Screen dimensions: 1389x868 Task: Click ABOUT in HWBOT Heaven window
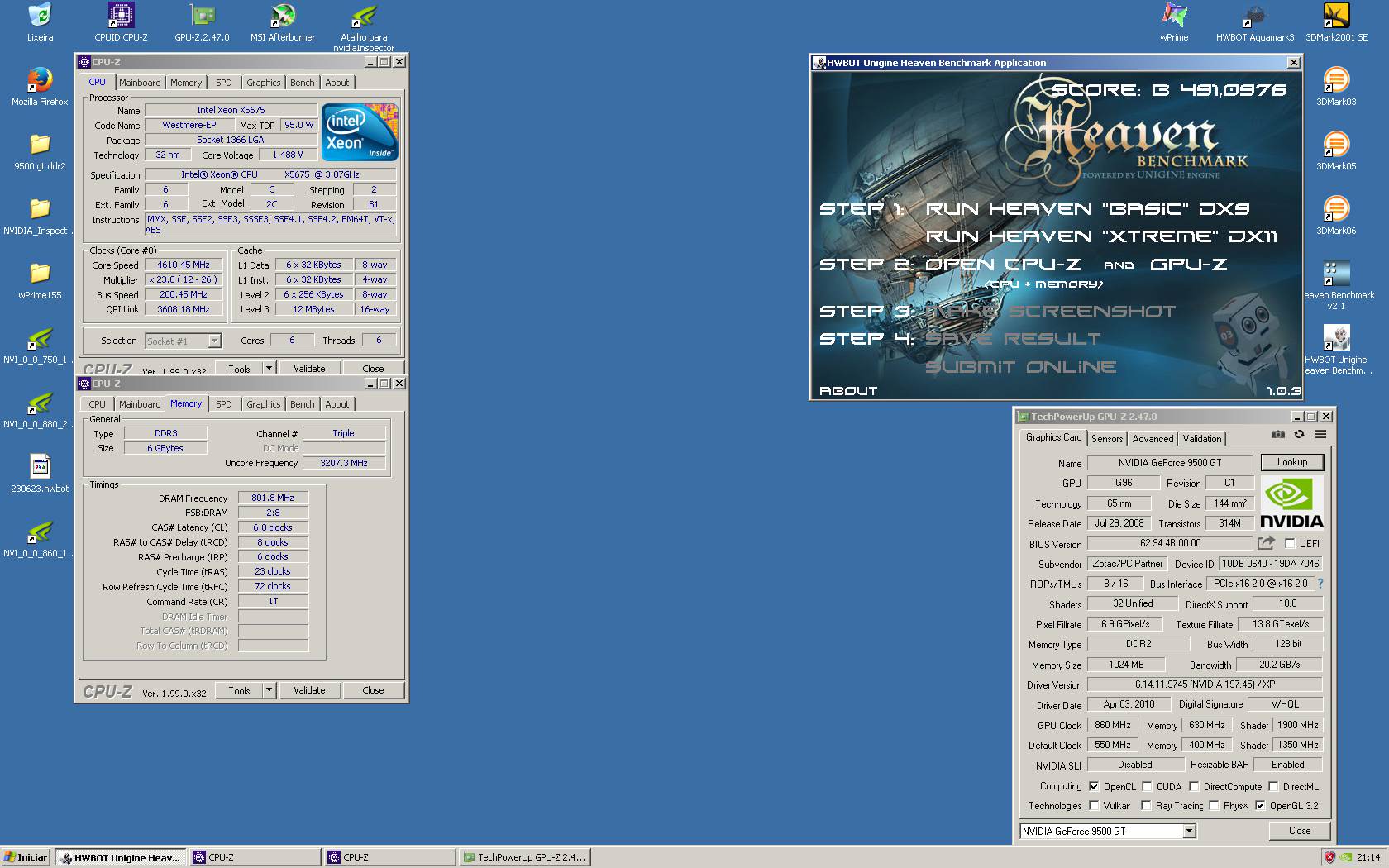[x=848, y=391]
